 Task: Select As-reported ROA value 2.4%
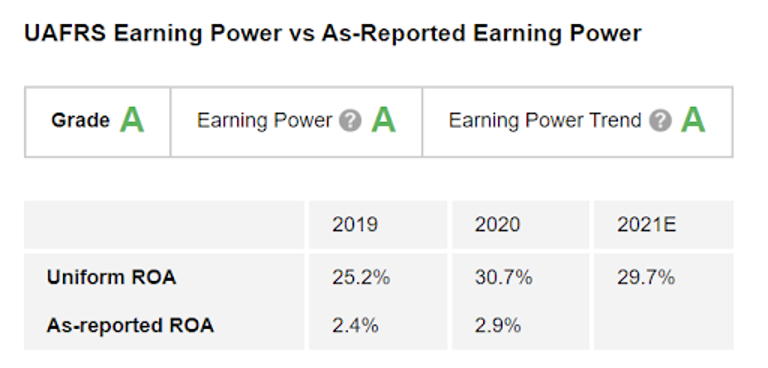355,326
